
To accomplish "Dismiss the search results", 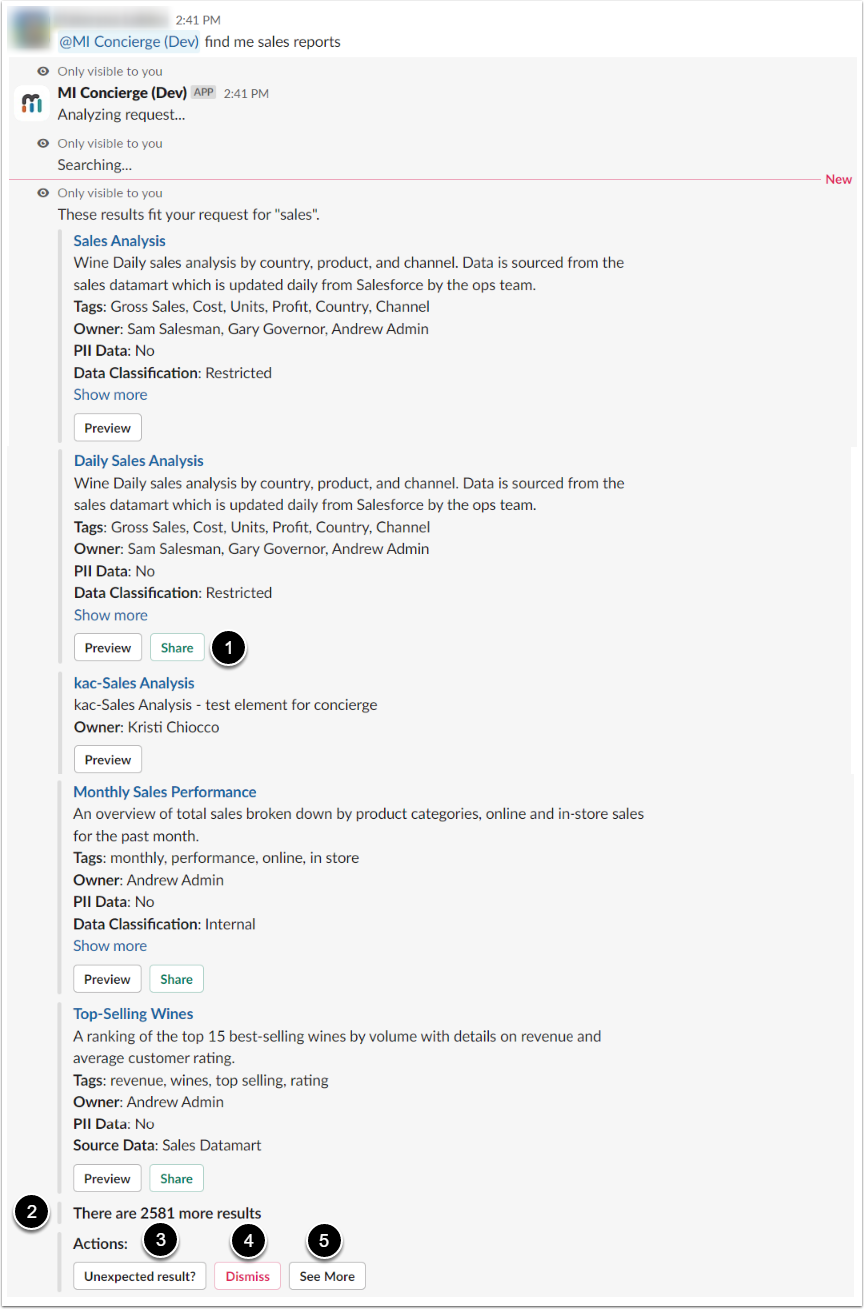I will (248, 1277).
